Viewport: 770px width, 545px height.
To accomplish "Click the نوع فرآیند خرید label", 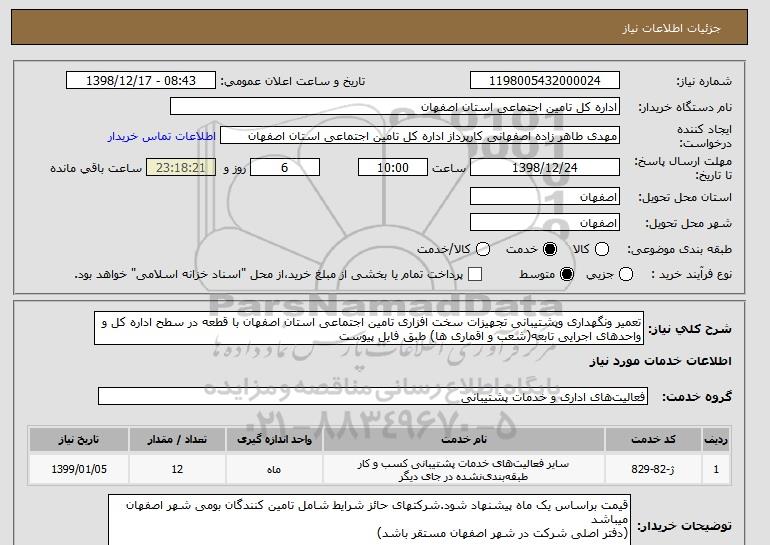I will coord(691,274).
